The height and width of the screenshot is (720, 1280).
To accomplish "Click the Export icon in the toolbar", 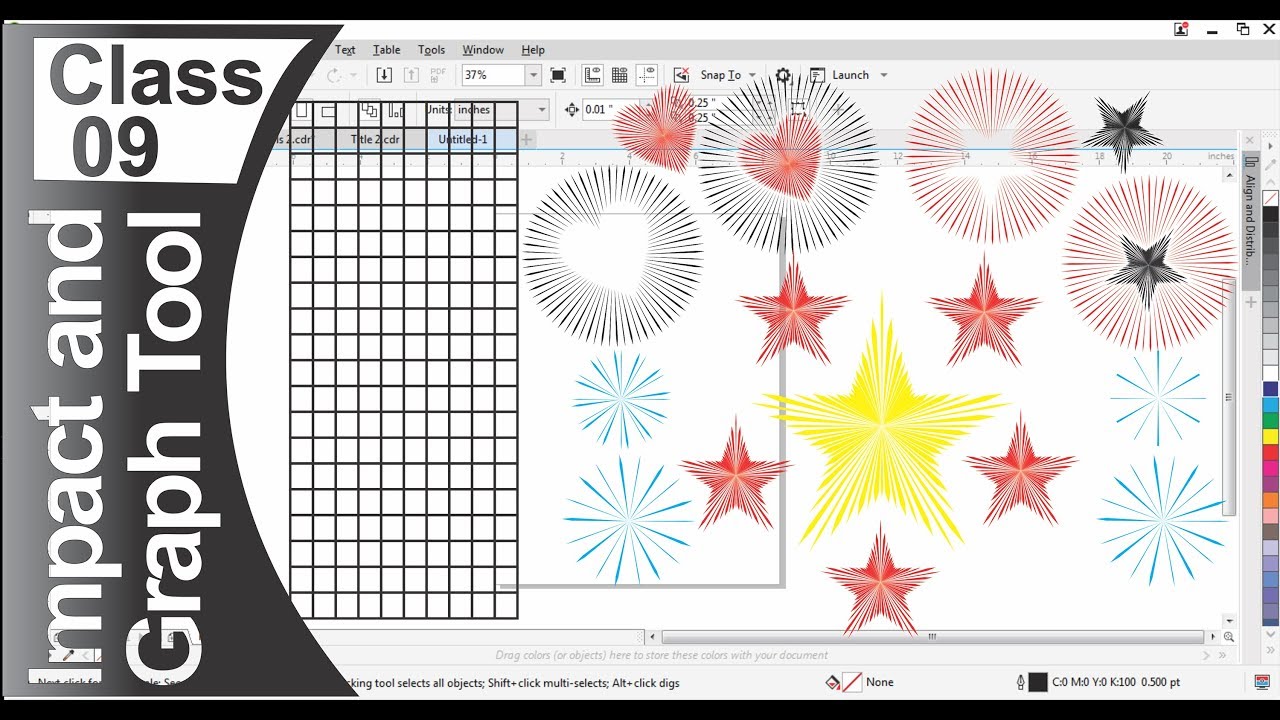I will [410, 75].
